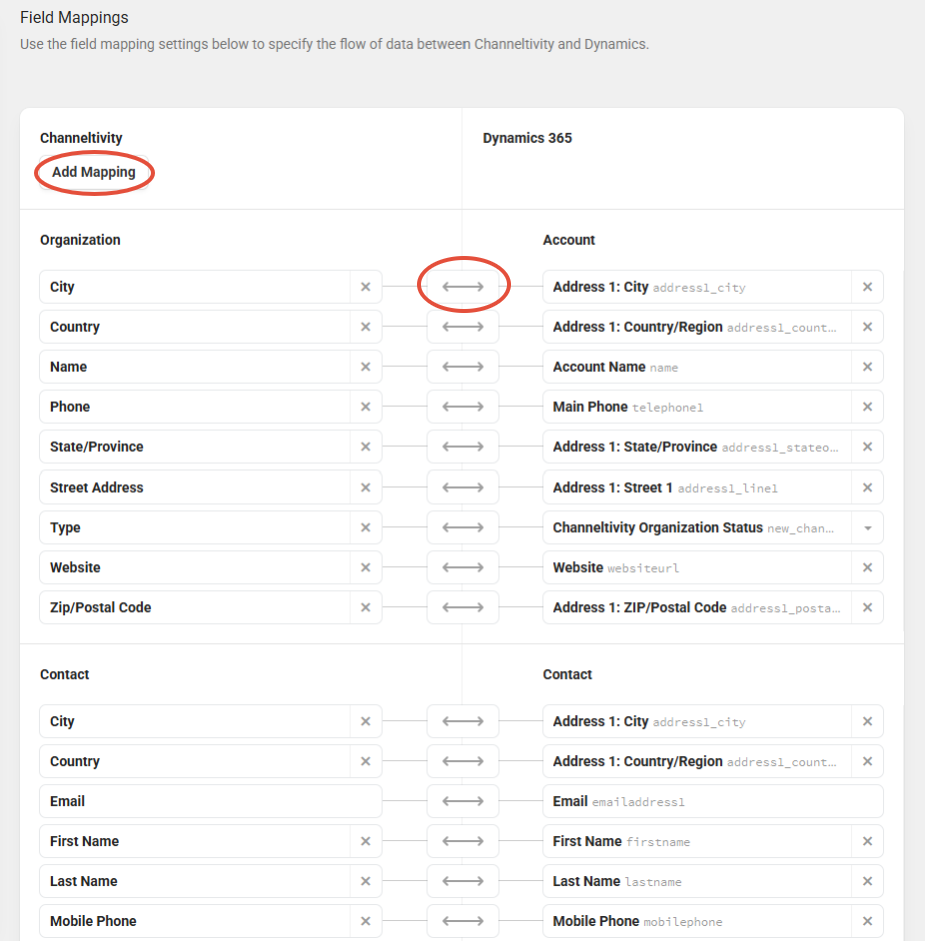Toggle sync direction for State/Province mapping
The width and height of the screenshot is (925, 941).
(463, 446)
